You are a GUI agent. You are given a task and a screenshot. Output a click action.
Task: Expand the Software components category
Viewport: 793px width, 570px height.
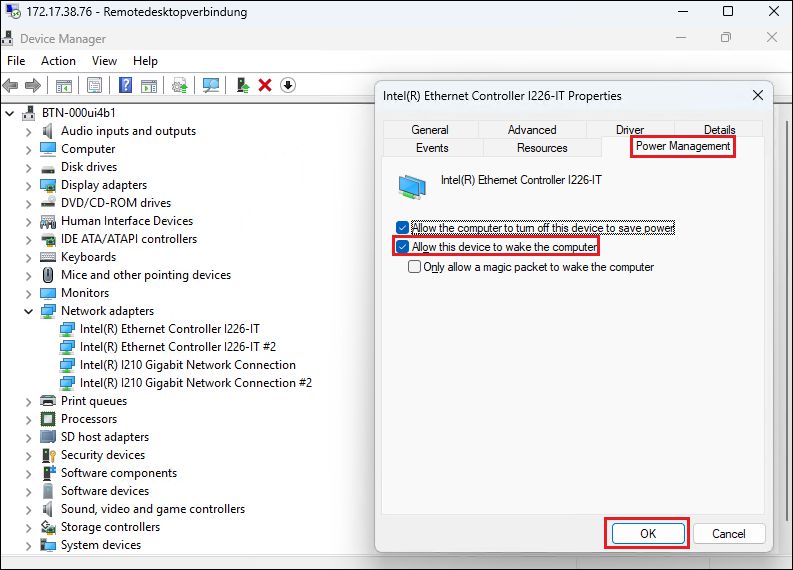pos(29,473)
